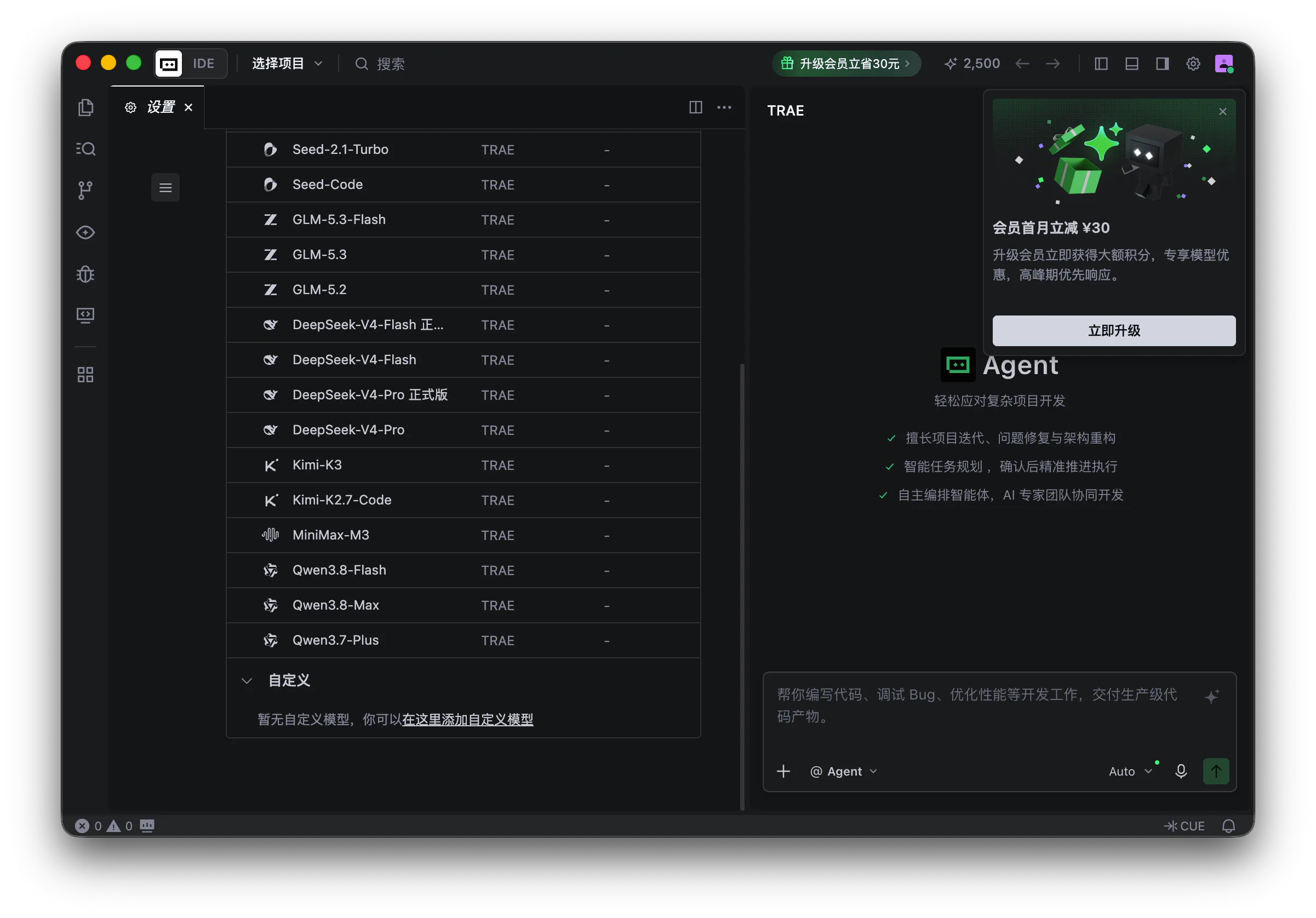Send message with green arrow button
This screenshot has width=1316, height=918.
1216,771
